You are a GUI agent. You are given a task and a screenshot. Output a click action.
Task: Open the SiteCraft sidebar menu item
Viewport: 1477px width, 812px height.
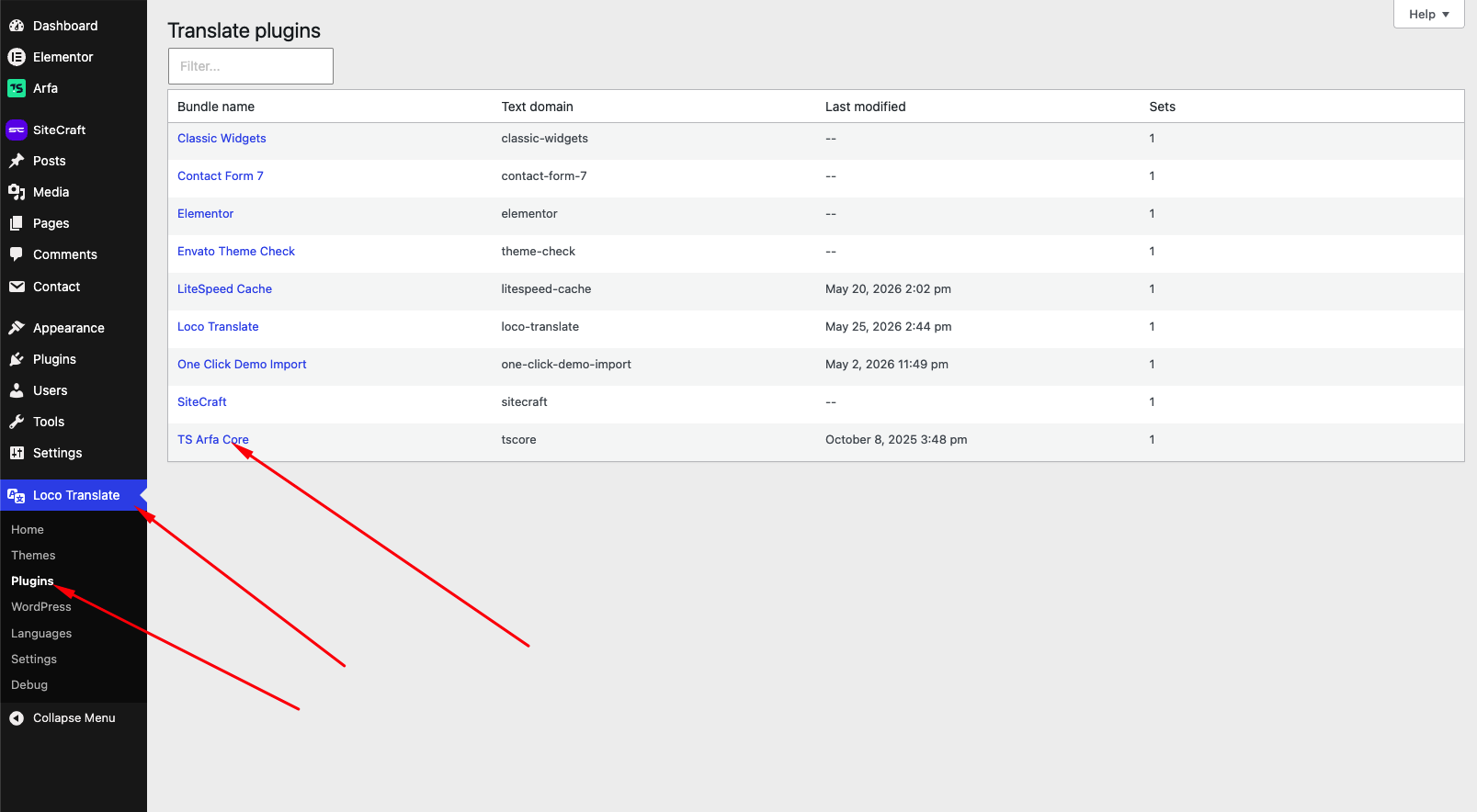pyautogui.click(x=59, y=130)
